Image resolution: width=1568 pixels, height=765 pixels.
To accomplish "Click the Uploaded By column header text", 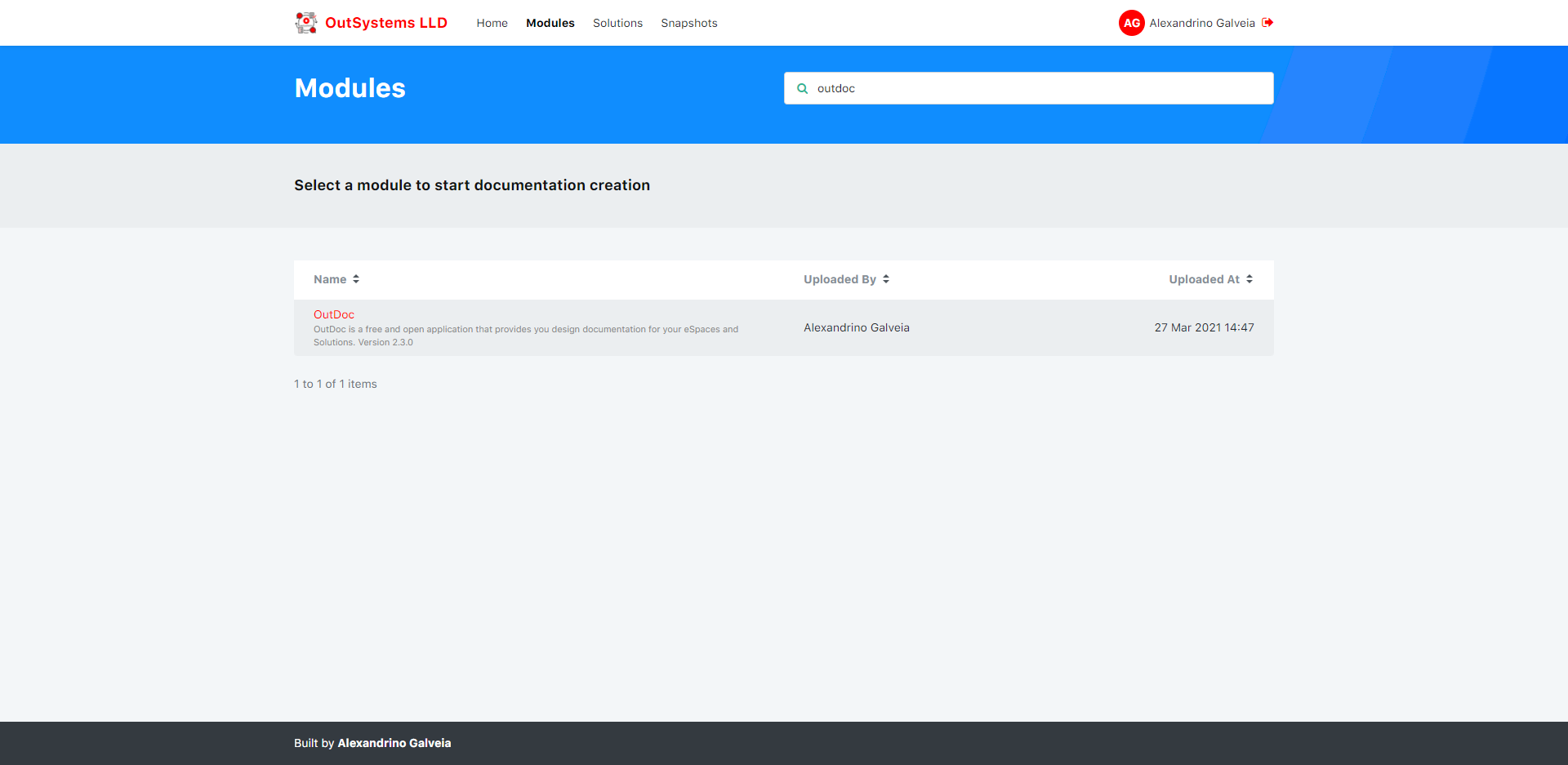I will click(x=840, y=279).
